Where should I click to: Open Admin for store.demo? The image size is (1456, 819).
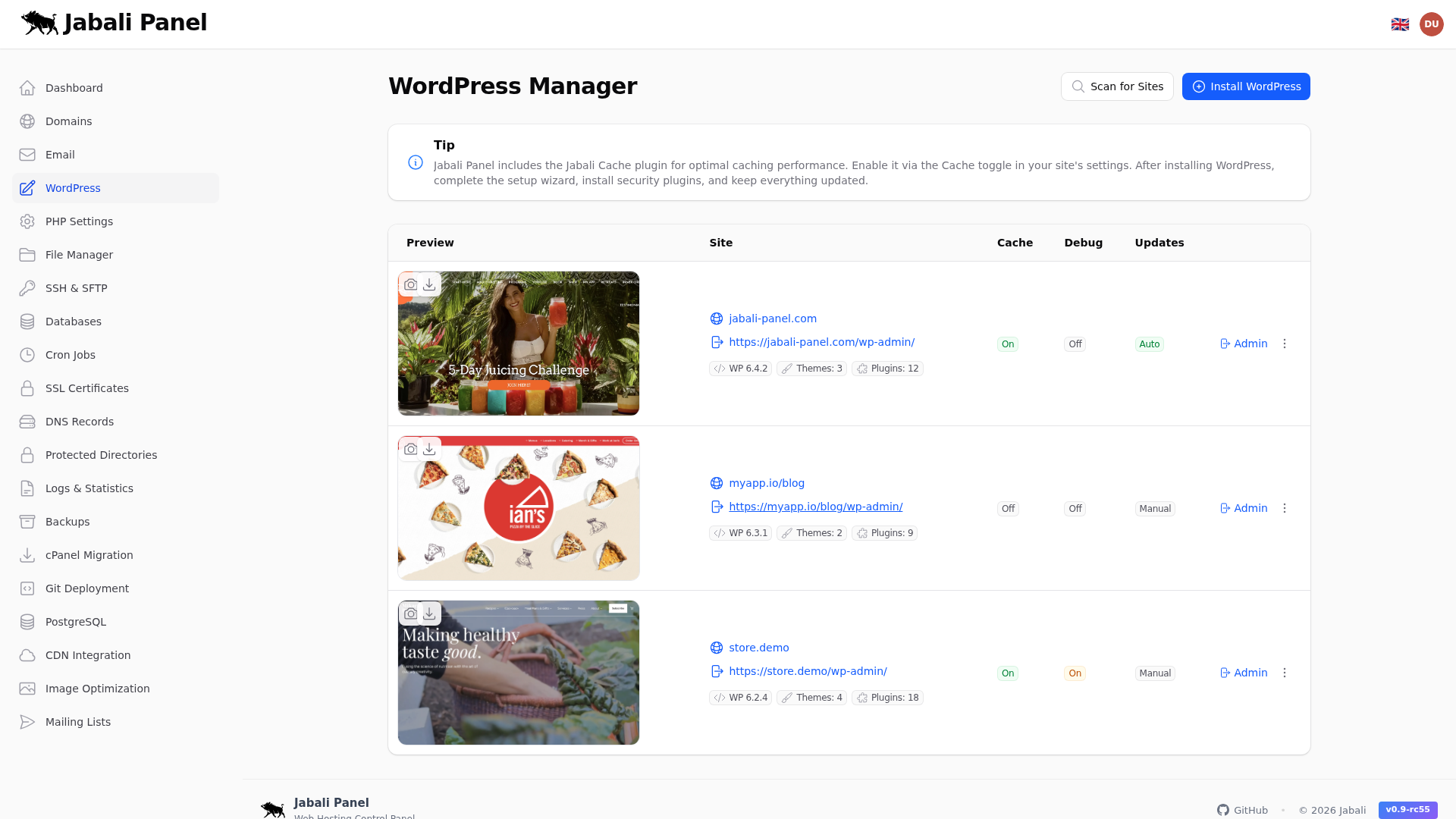pos(1243,673)
